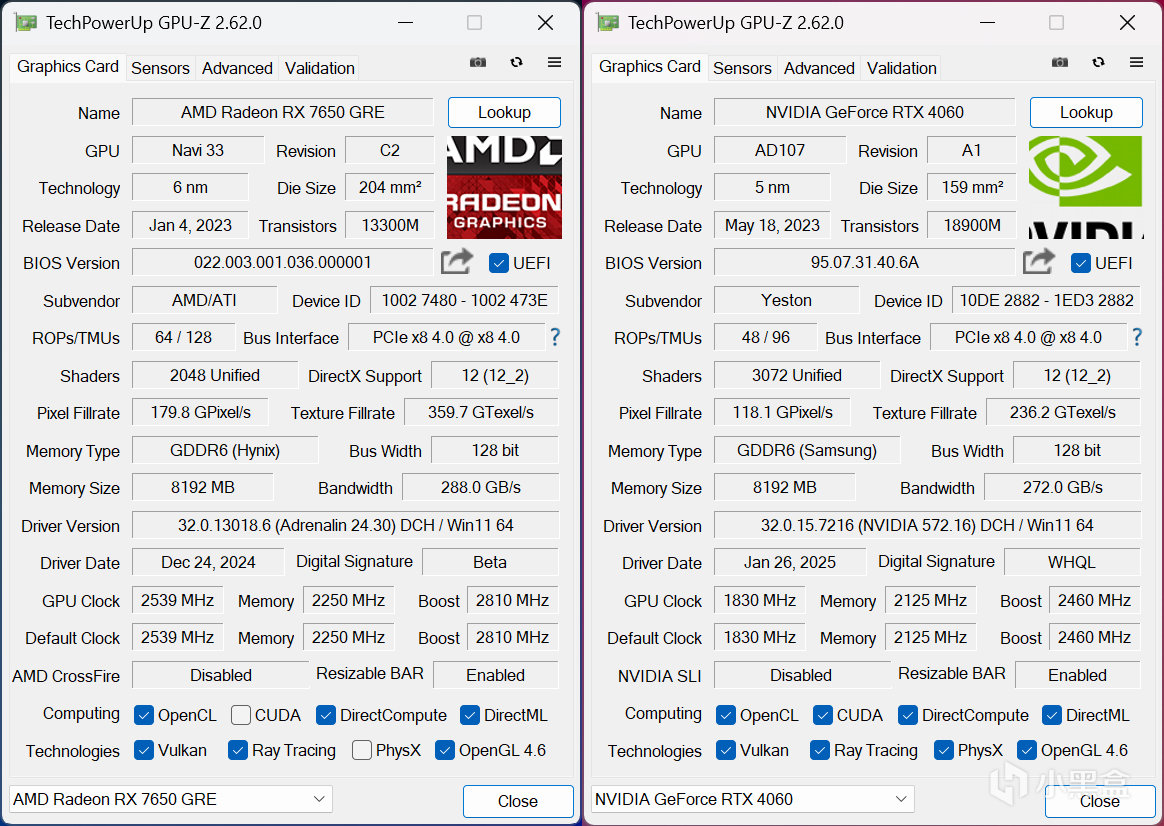Switch to Advanced tab in AMD window

[x=237, y=68]
